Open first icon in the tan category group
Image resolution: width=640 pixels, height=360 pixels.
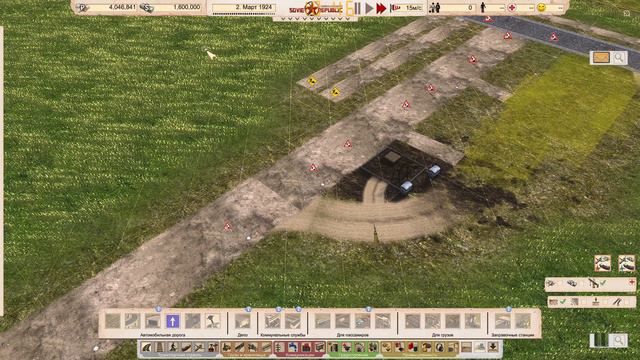[x=386, y=348]
